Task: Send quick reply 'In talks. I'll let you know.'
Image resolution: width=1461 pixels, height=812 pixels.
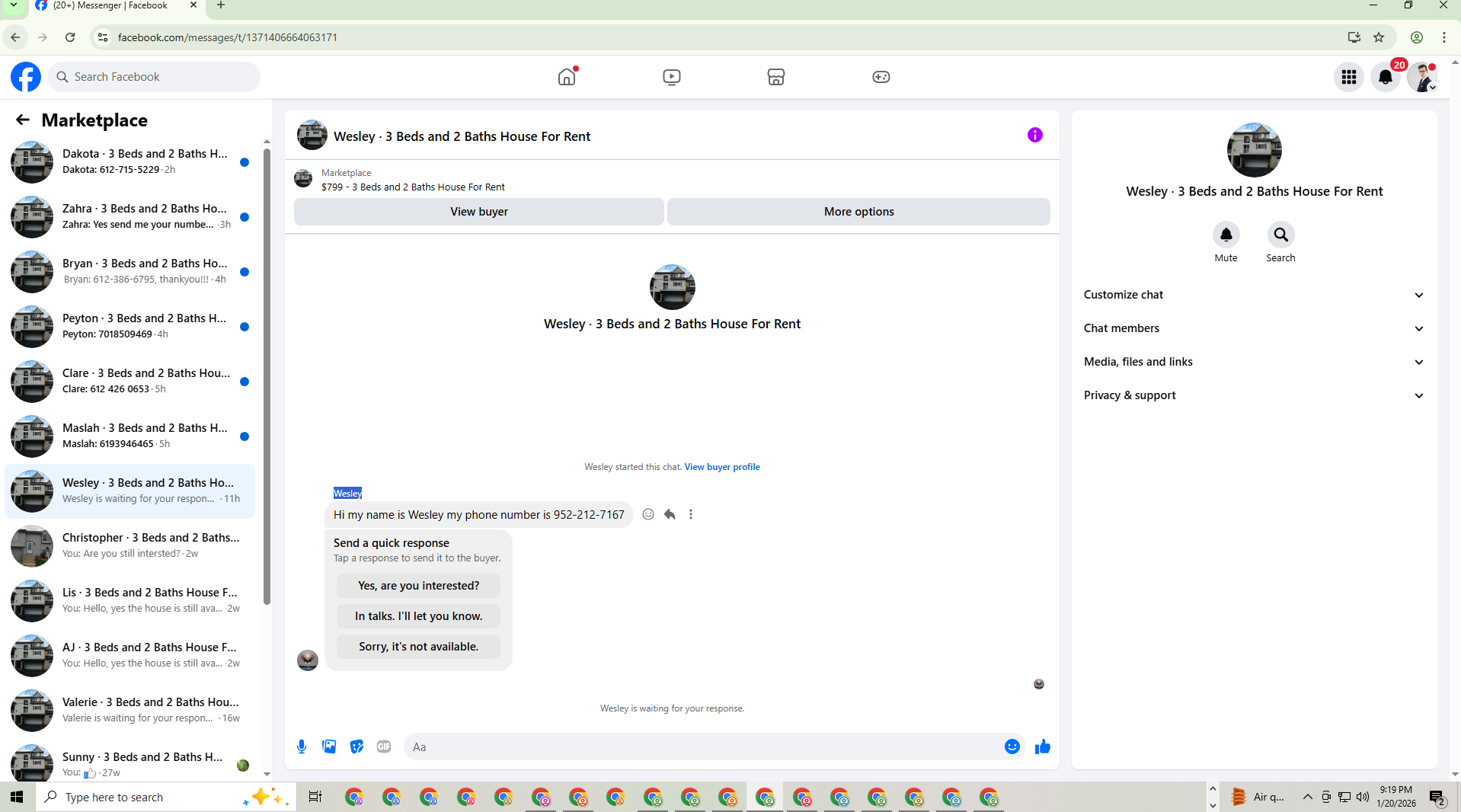Action: pyautogui.click(x=419, y=616)
